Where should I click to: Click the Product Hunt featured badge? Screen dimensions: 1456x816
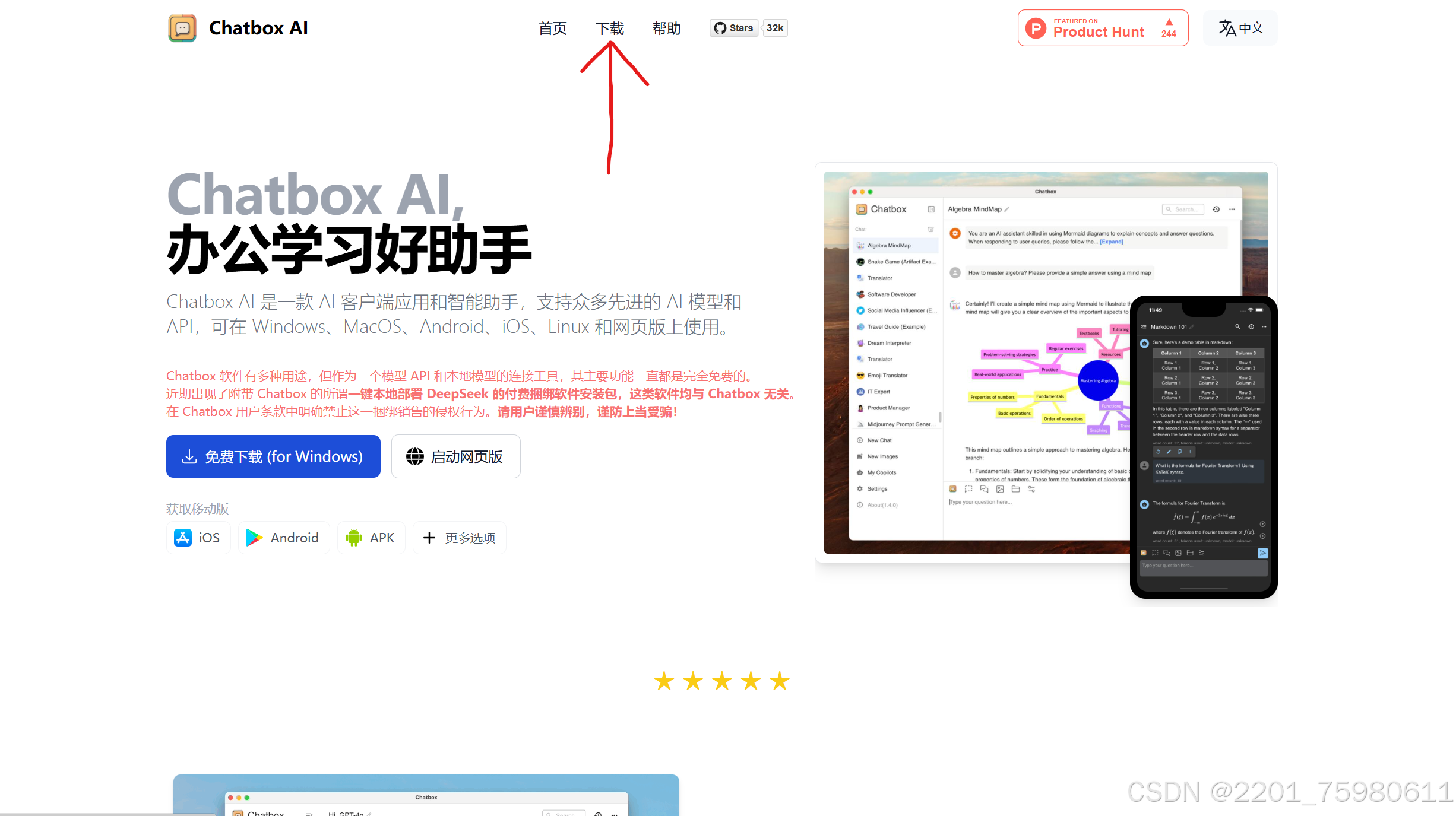coord(1097,28)
